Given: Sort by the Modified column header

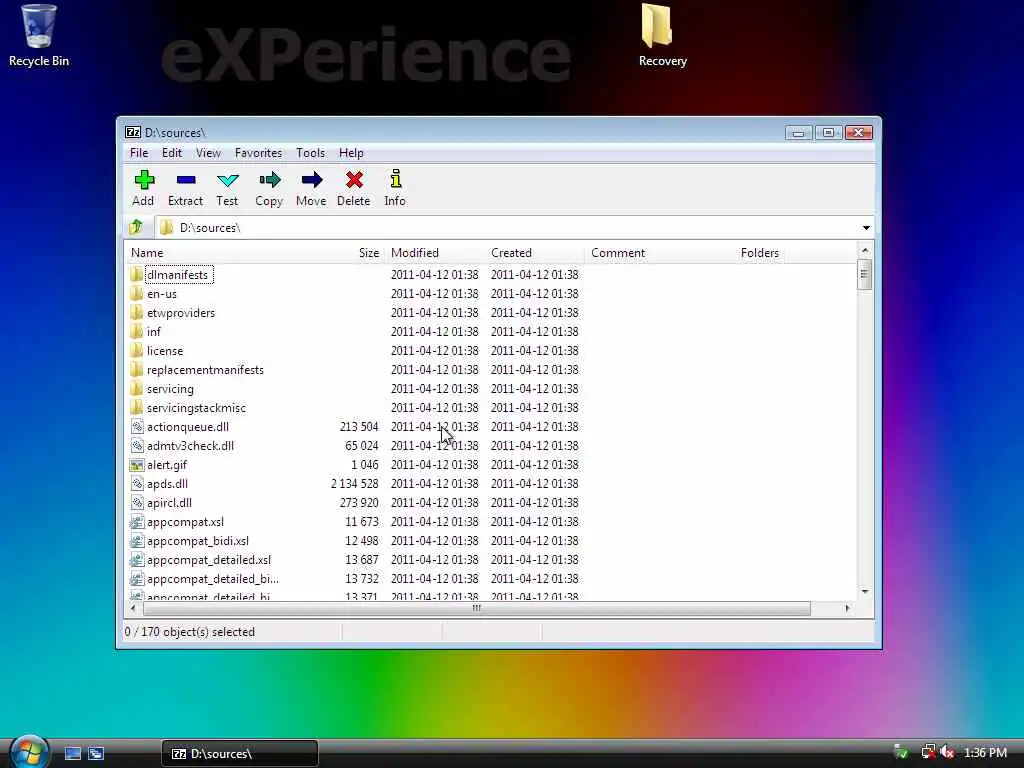Looking at the screenshot, I should click(x=436, y=253).
